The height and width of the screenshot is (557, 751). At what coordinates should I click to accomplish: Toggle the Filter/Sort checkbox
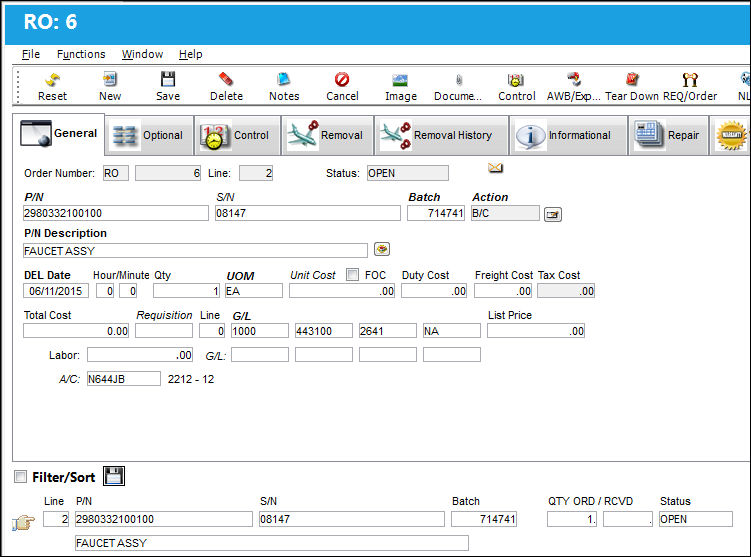pos(21,477)
